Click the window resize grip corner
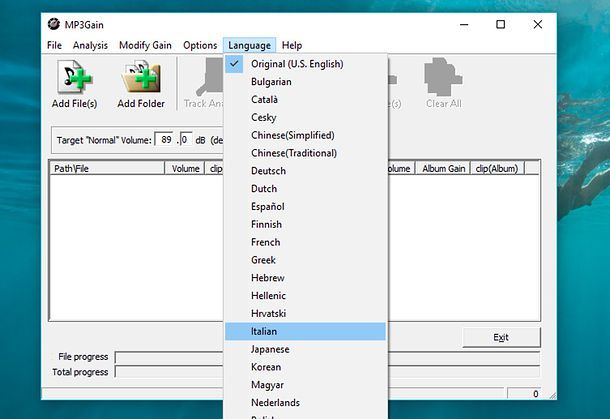Image resolution: width=610 pixels, height=419 pixels. tap(552, 395)
